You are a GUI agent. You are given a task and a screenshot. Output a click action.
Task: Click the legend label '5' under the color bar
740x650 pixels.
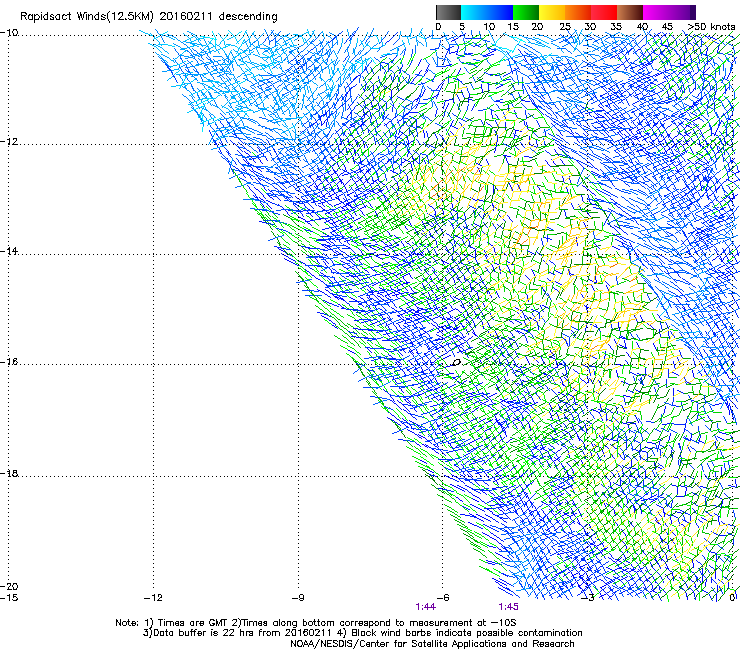click(x=462, y=27)
